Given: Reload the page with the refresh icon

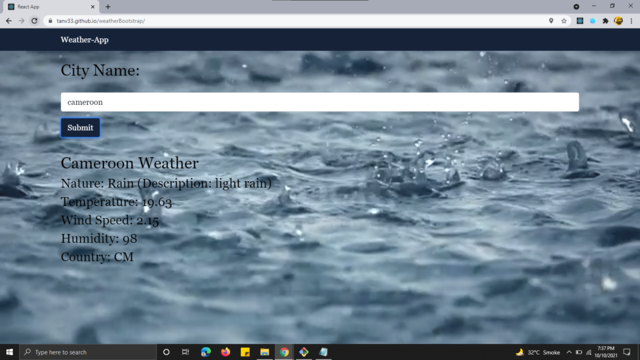Looking at the screenshot, I should click(34, 21).
